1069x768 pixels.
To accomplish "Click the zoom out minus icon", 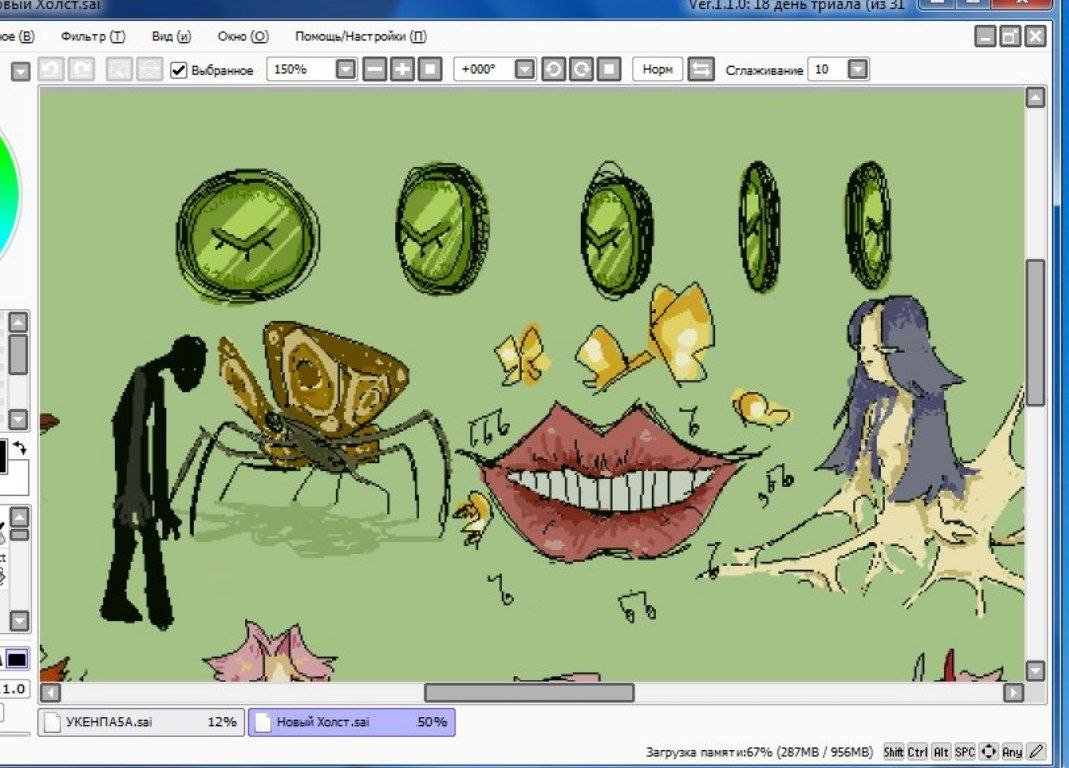I will pyautogui.click(x=374, y=70).
